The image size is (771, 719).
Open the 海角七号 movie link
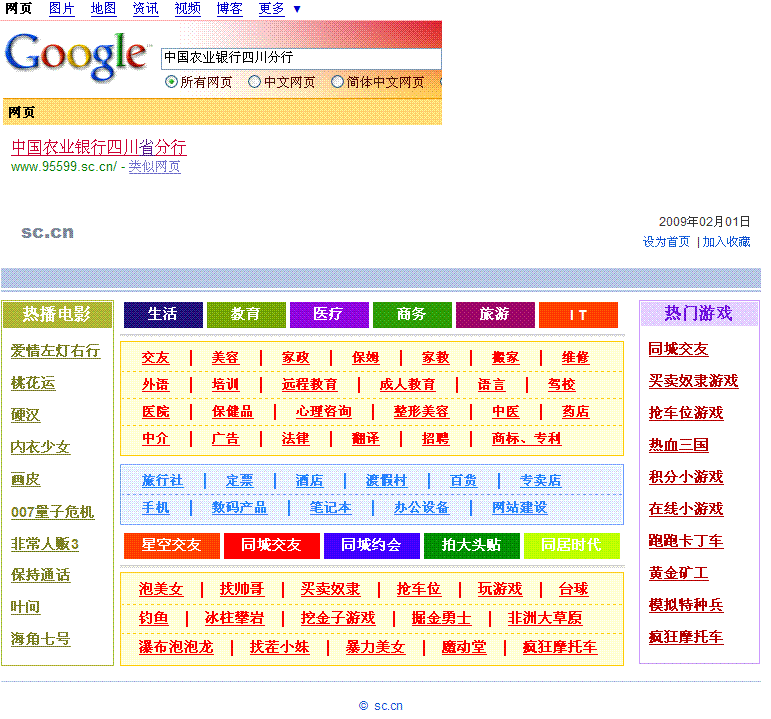tap(40, 639)
